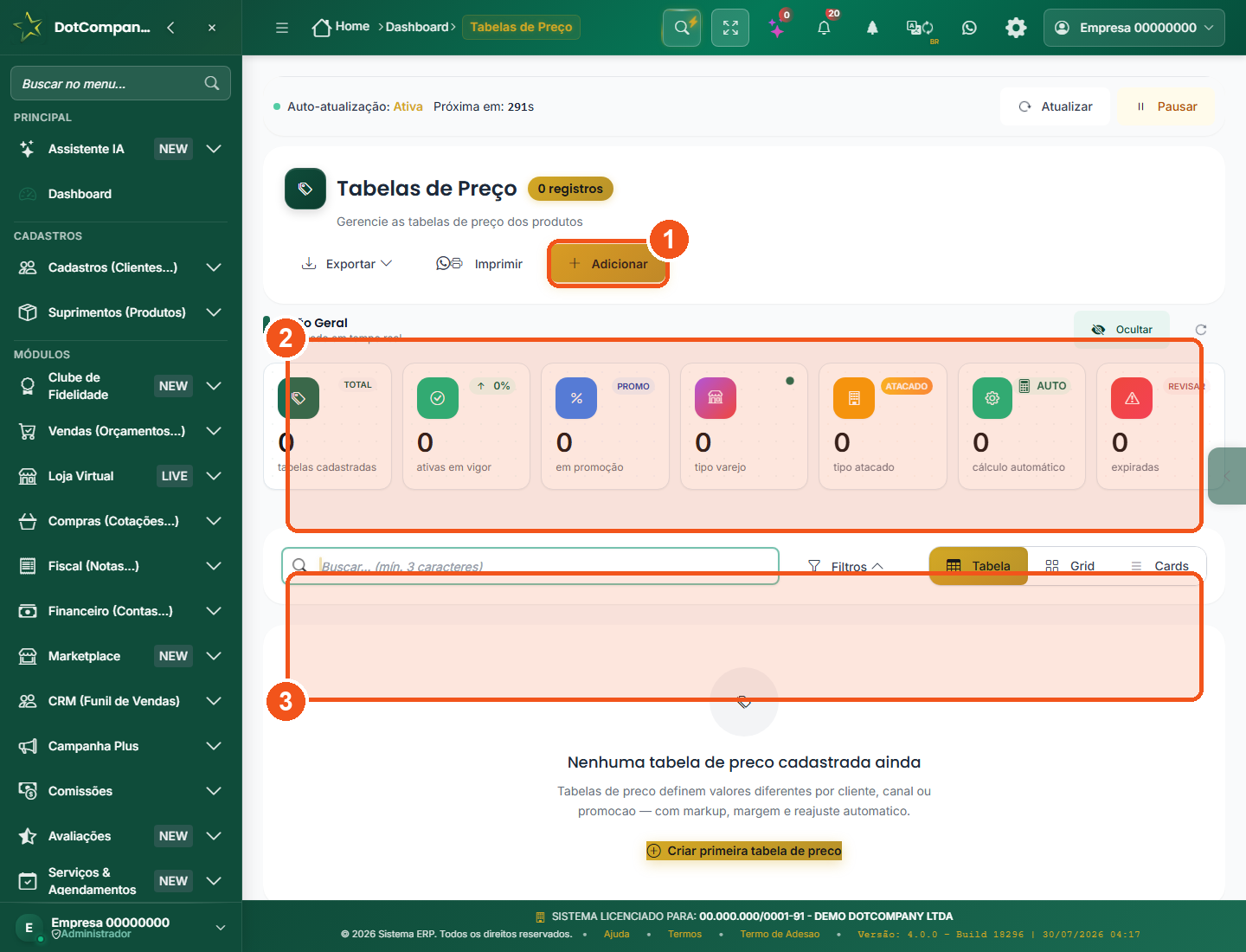The image size is (1246, 952).
Task: Go to the Dashboard breadcrumb
Action: coord(417,27)
